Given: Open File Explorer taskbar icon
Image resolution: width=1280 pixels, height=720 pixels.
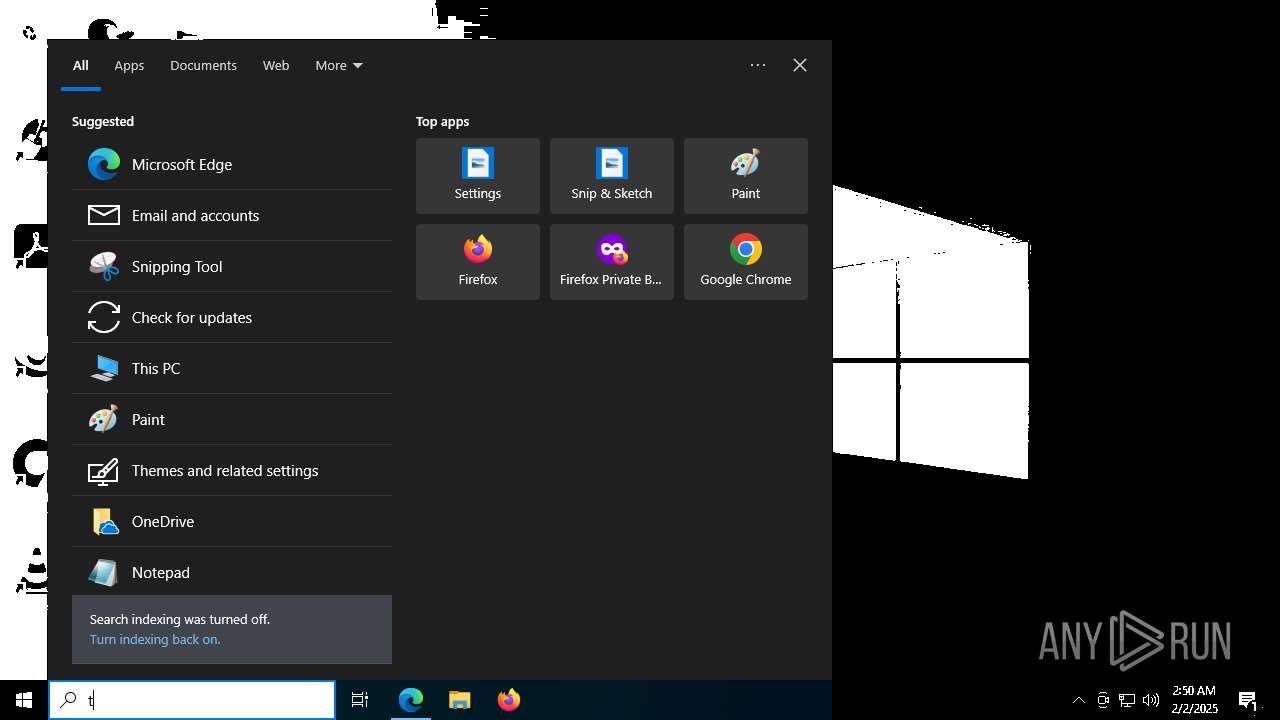Looking at the screenshot, I should (460, 700).
